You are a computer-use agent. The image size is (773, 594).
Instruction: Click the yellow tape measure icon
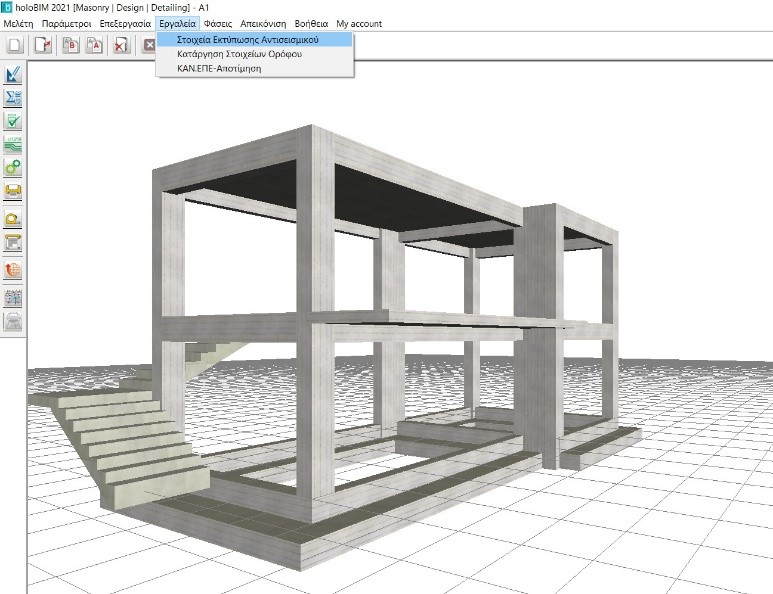pyautogui.click(x=13, y=219)
